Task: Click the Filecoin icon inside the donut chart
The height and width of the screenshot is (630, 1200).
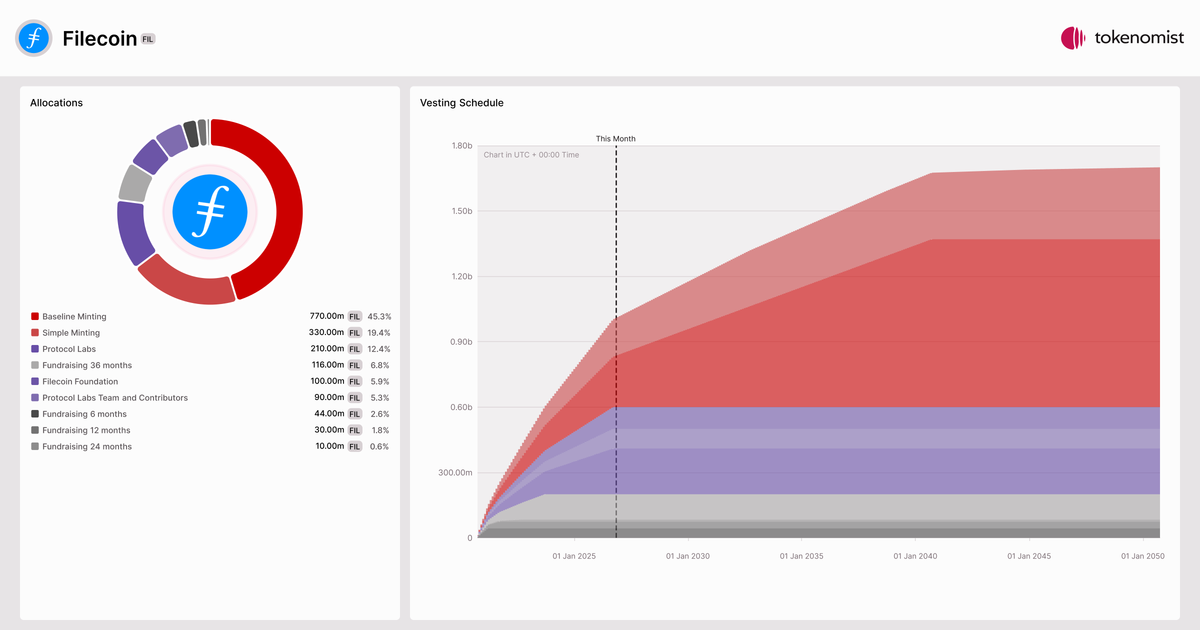Action: (x=209, y=211)
